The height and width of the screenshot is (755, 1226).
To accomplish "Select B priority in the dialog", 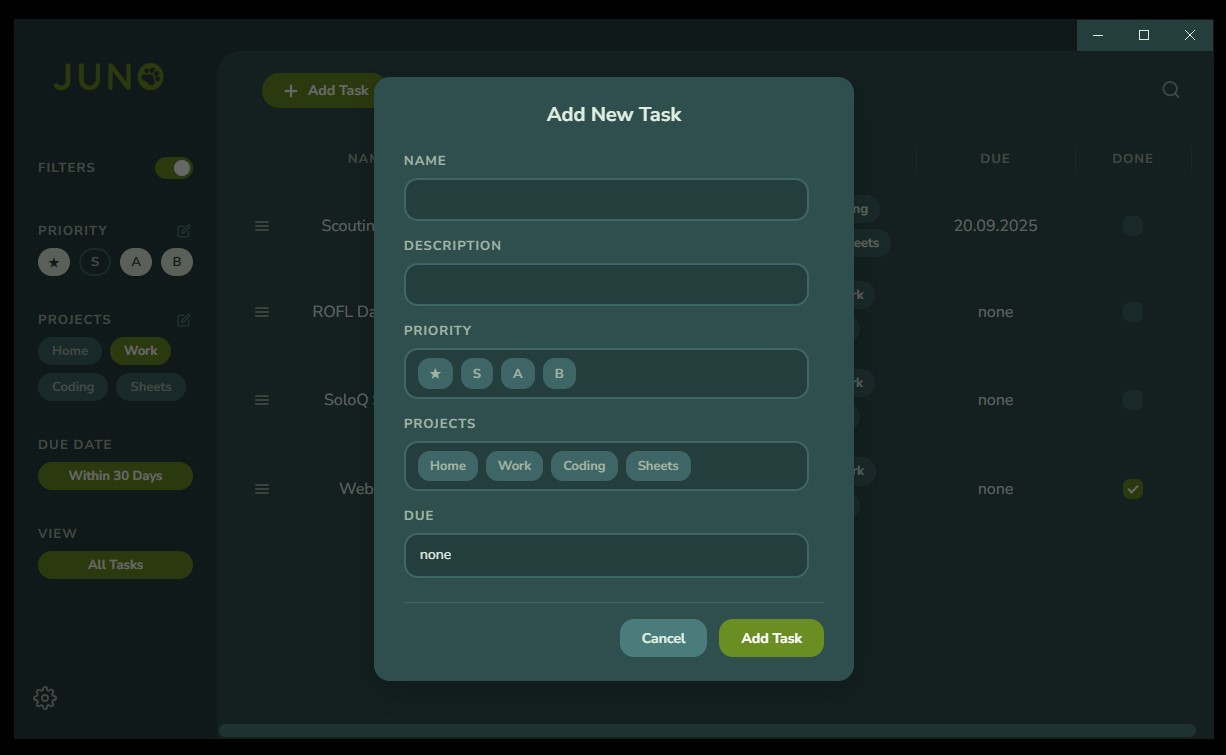I will [x=559, y=374].
